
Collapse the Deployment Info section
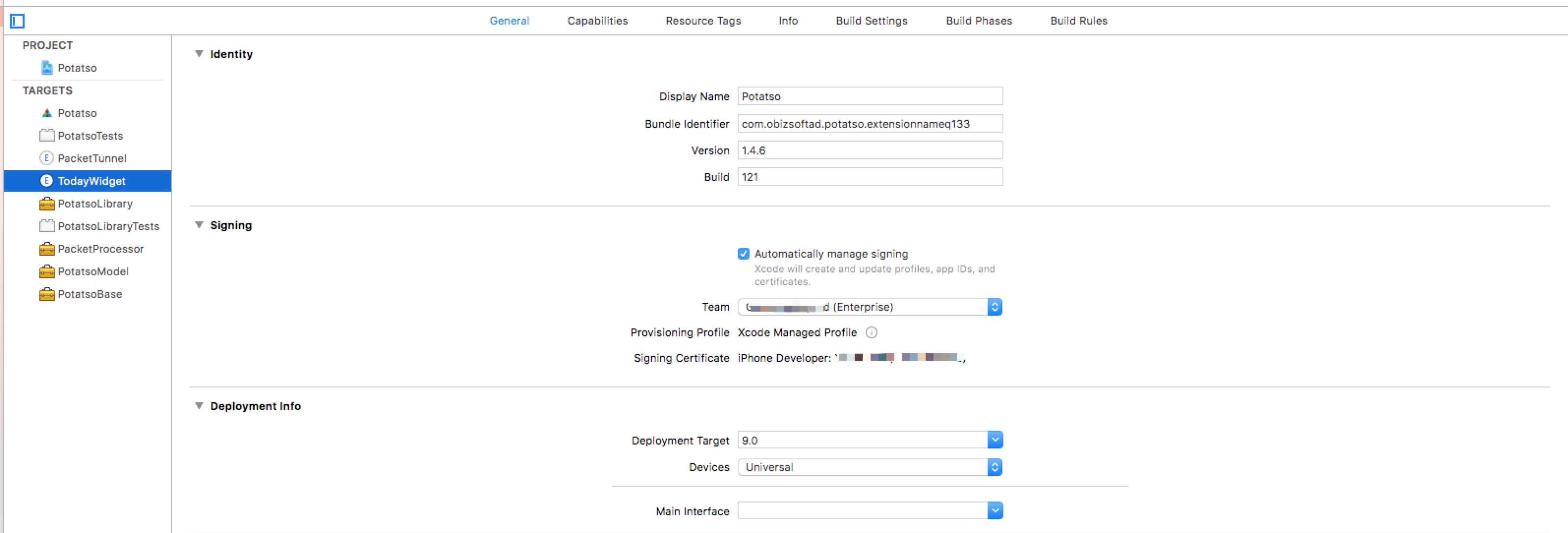point(199,406)
